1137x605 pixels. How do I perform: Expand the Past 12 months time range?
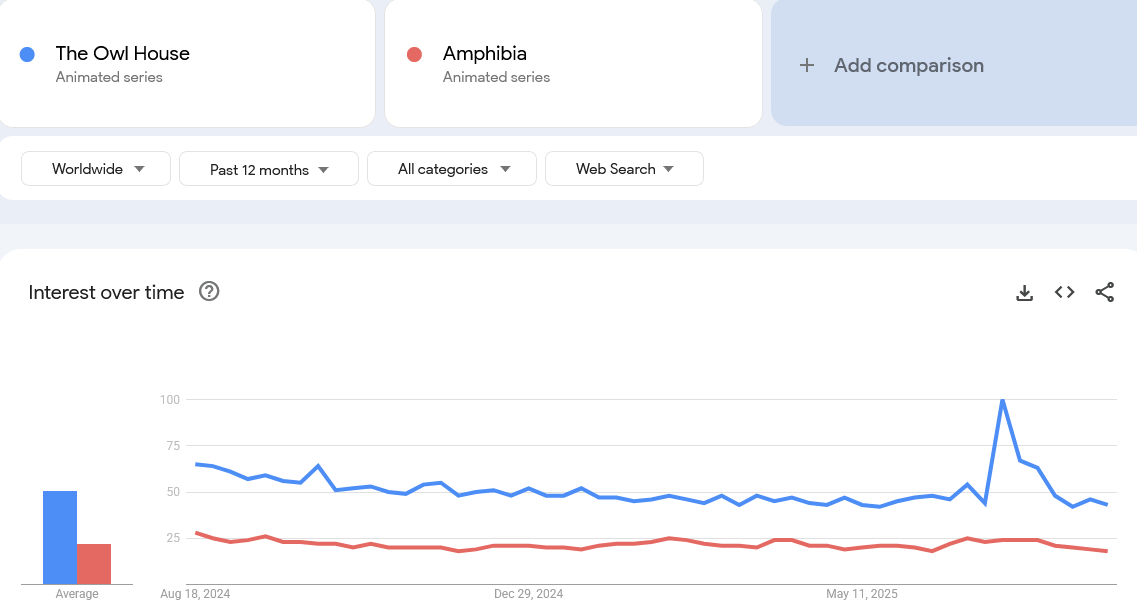click(x=268, y=169)
